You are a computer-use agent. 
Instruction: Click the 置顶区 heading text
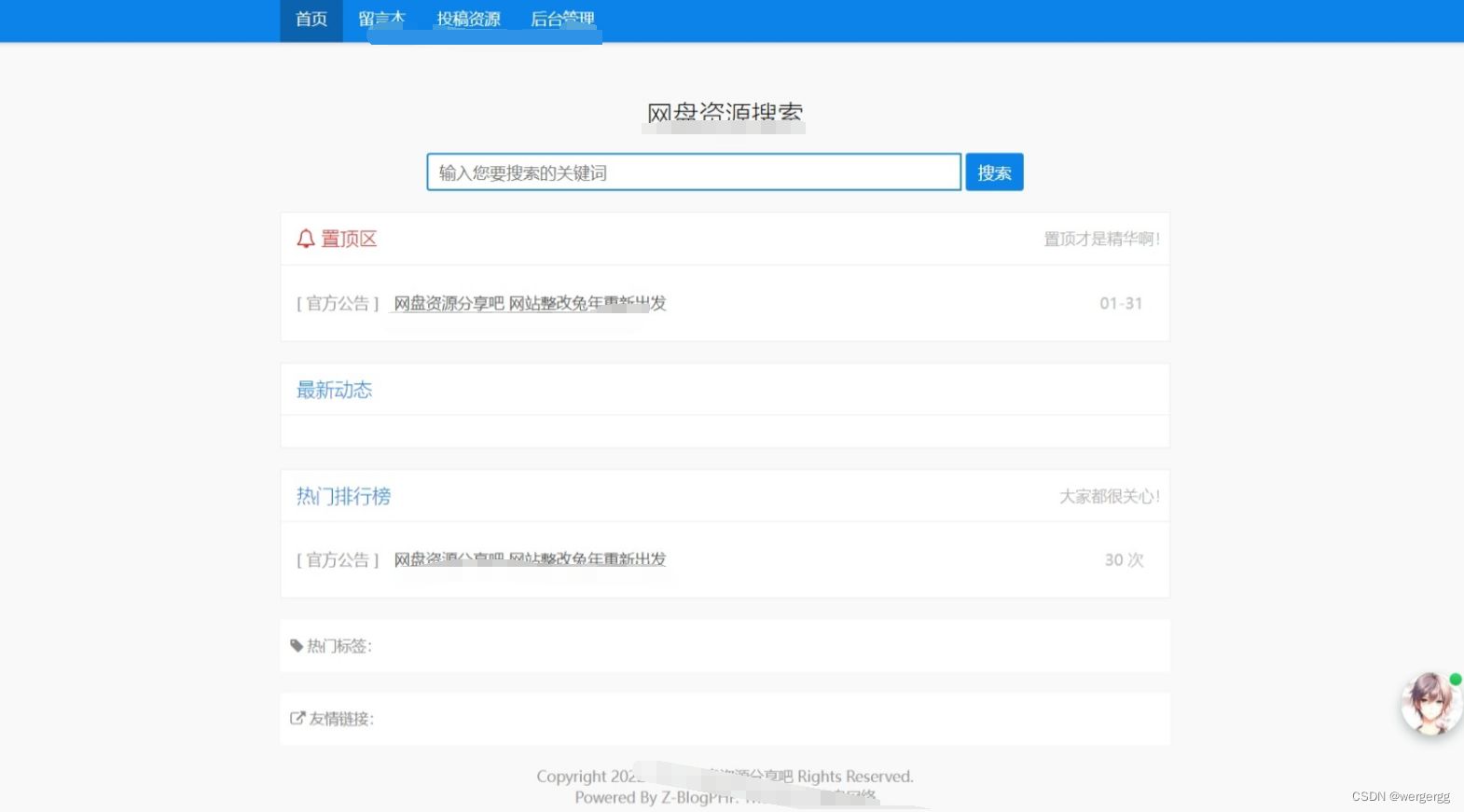[x=349, y=239]
